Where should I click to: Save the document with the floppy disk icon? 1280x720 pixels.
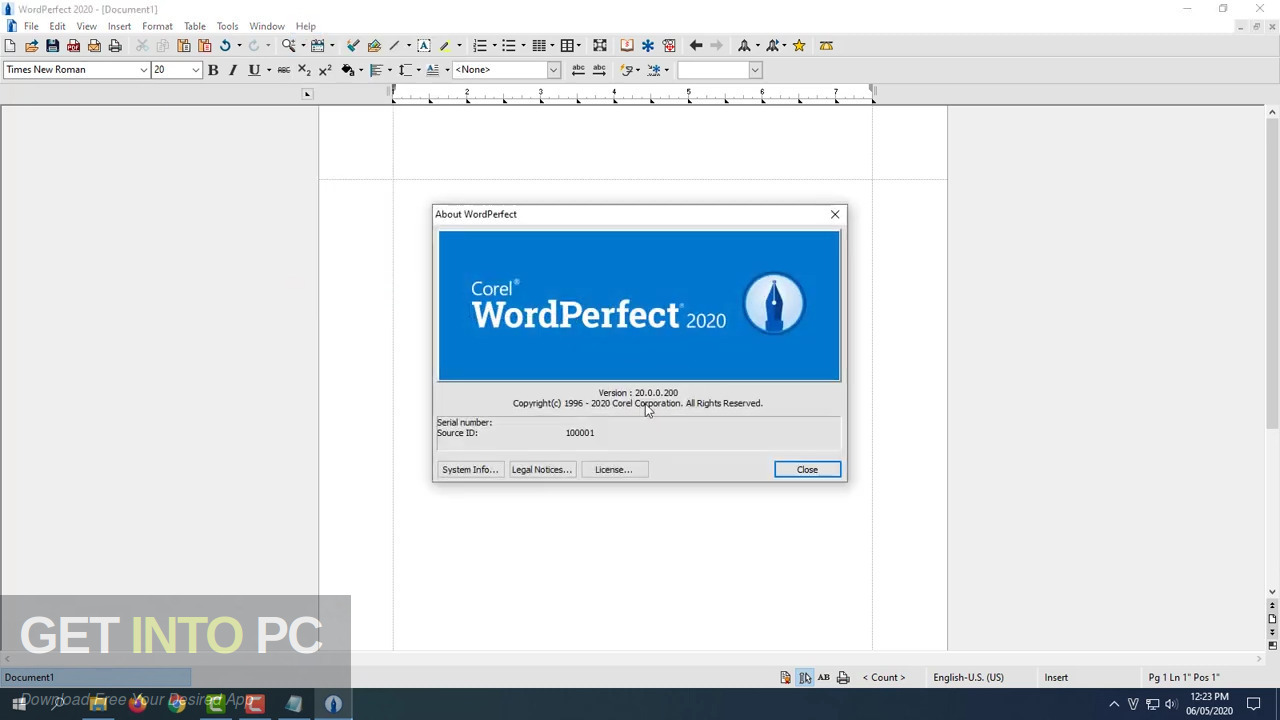click(x=52, y=45)
